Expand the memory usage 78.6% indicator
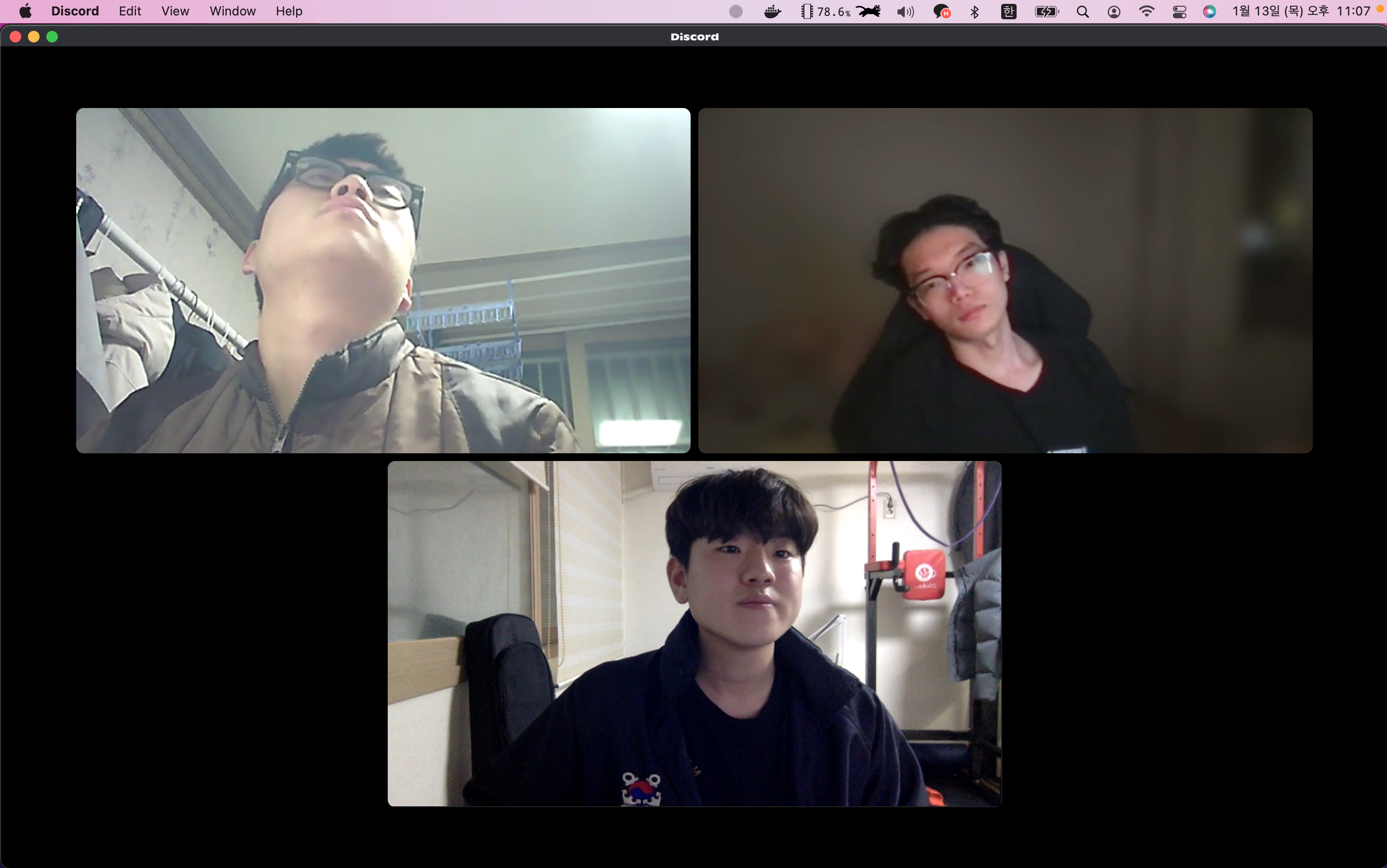This screenshot has height=868, width=1387. coord(826,12)
